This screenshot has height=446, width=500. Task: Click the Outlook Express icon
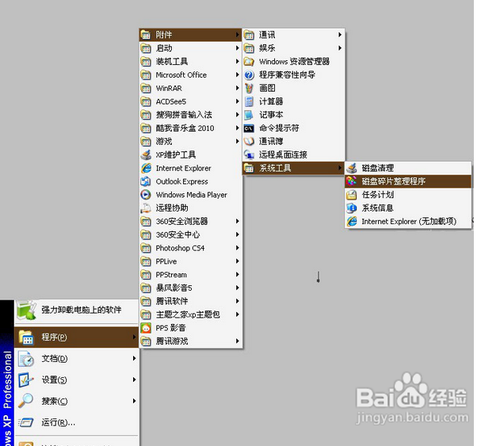tap(146, 181)
